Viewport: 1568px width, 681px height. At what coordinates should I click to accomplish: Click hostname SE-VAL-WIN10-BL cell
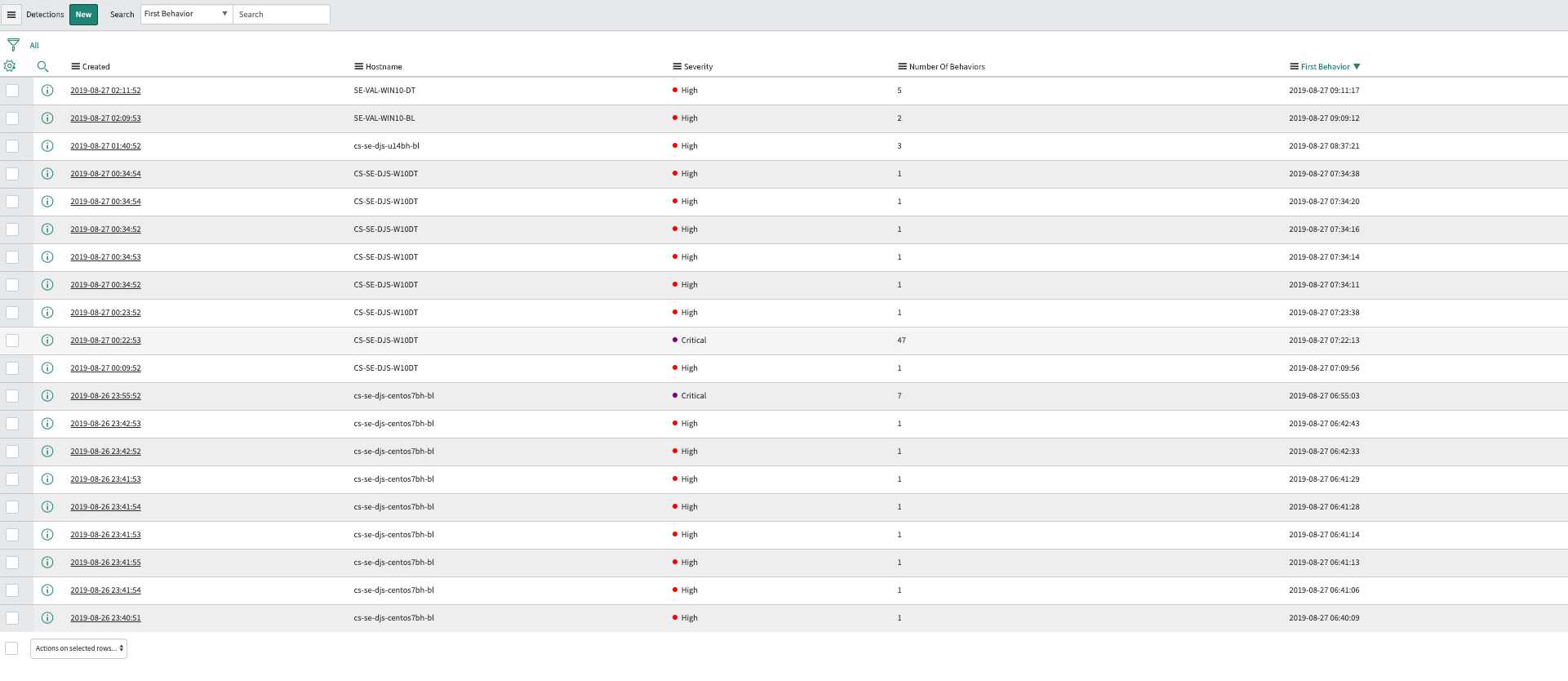[384, 118]
